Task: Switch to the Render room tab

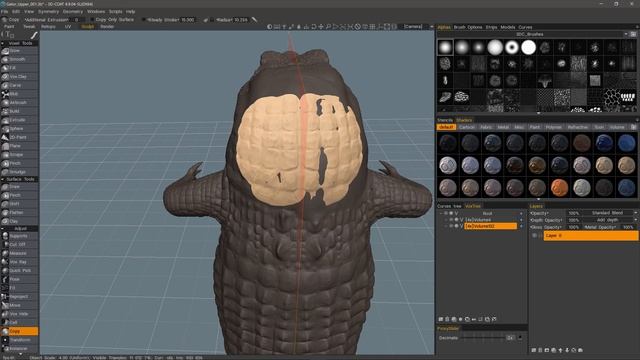Action: [x=107, y=27]
